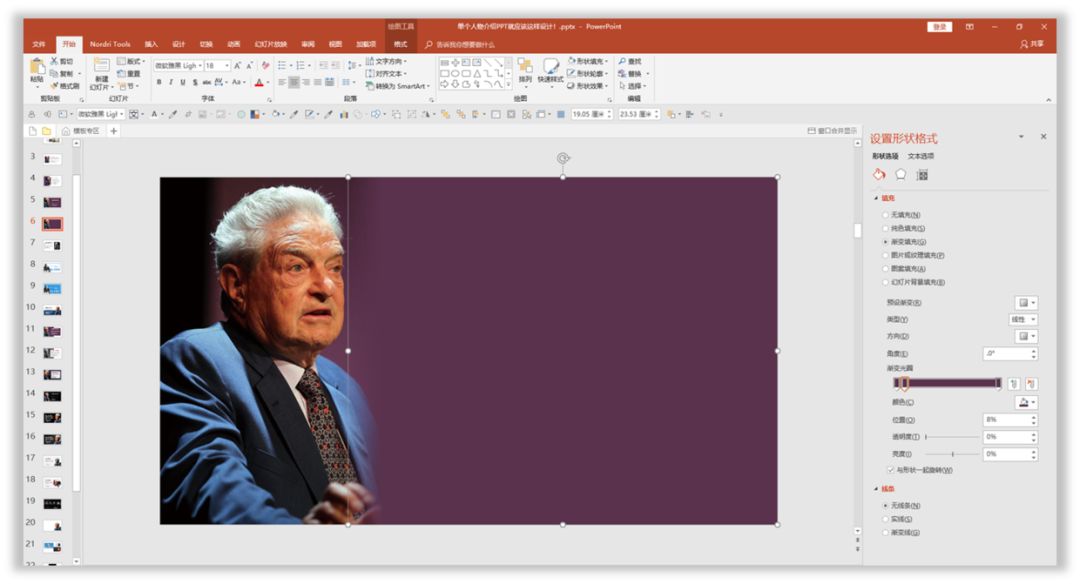Click the Center align paragraph icon

tap(294, 83)
